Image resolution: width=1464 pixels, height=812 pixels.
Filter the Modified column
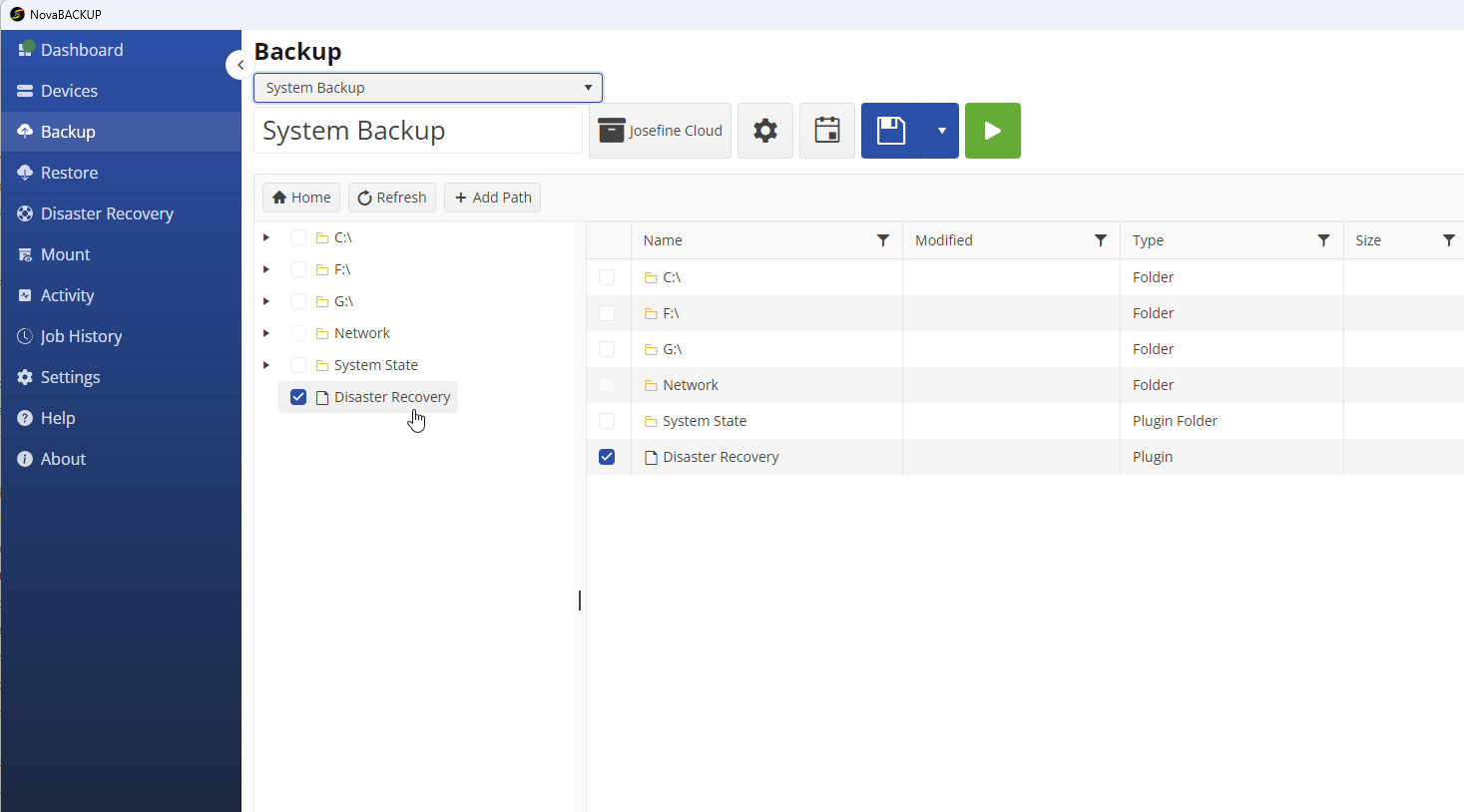(1101, 240)
